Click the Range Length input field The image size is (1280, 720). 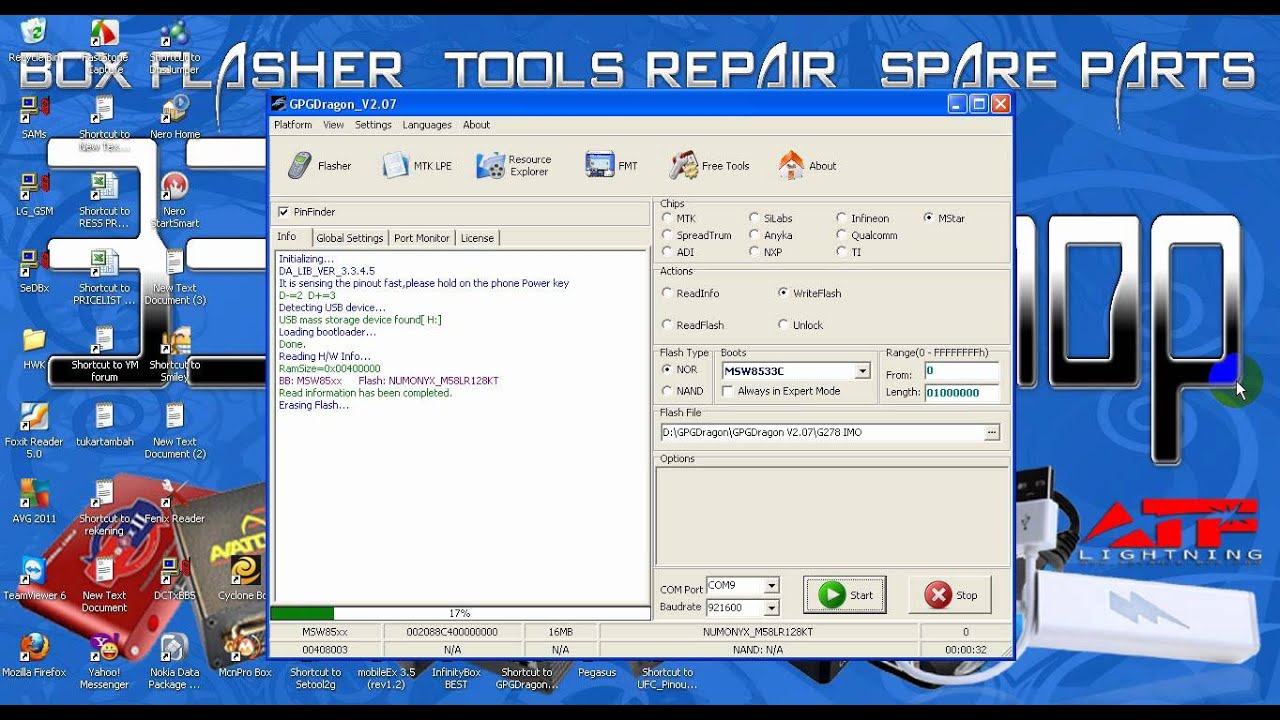tap(961, 393)
